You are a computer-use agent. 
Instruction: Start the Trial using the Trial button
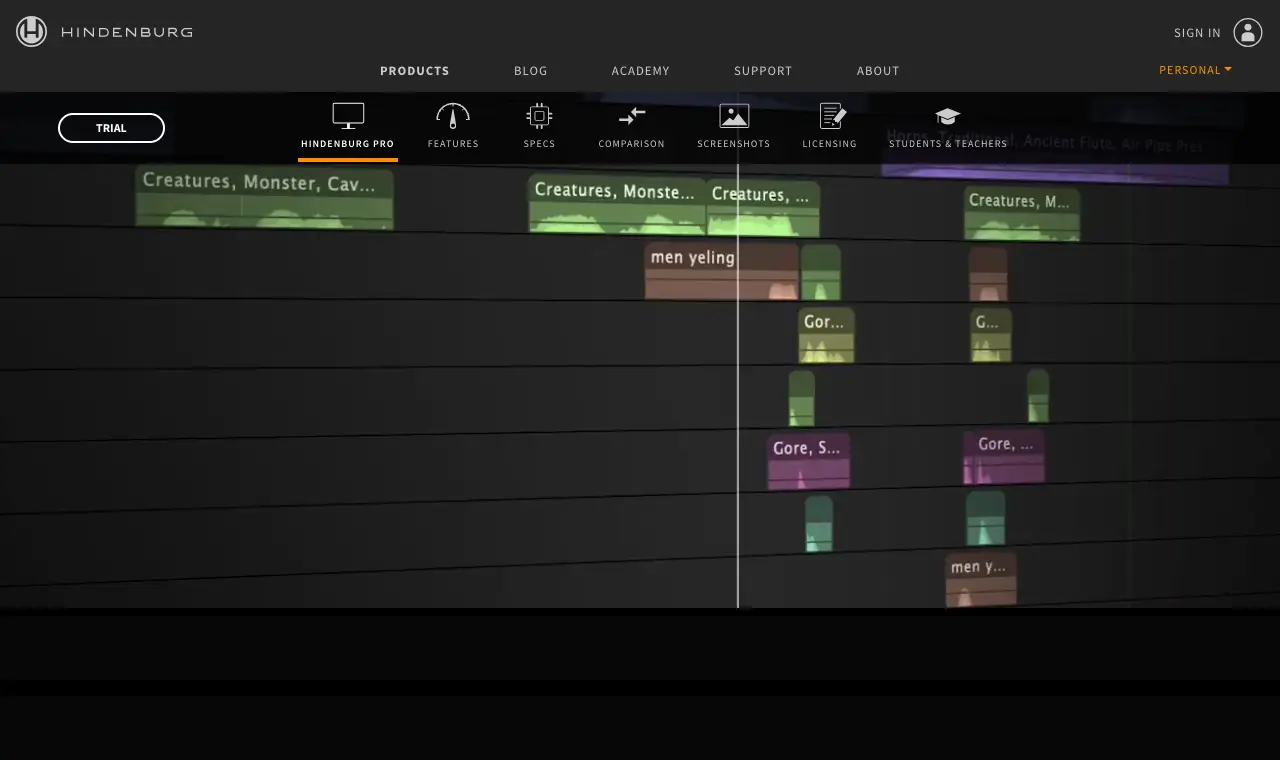tap(111, 128)
